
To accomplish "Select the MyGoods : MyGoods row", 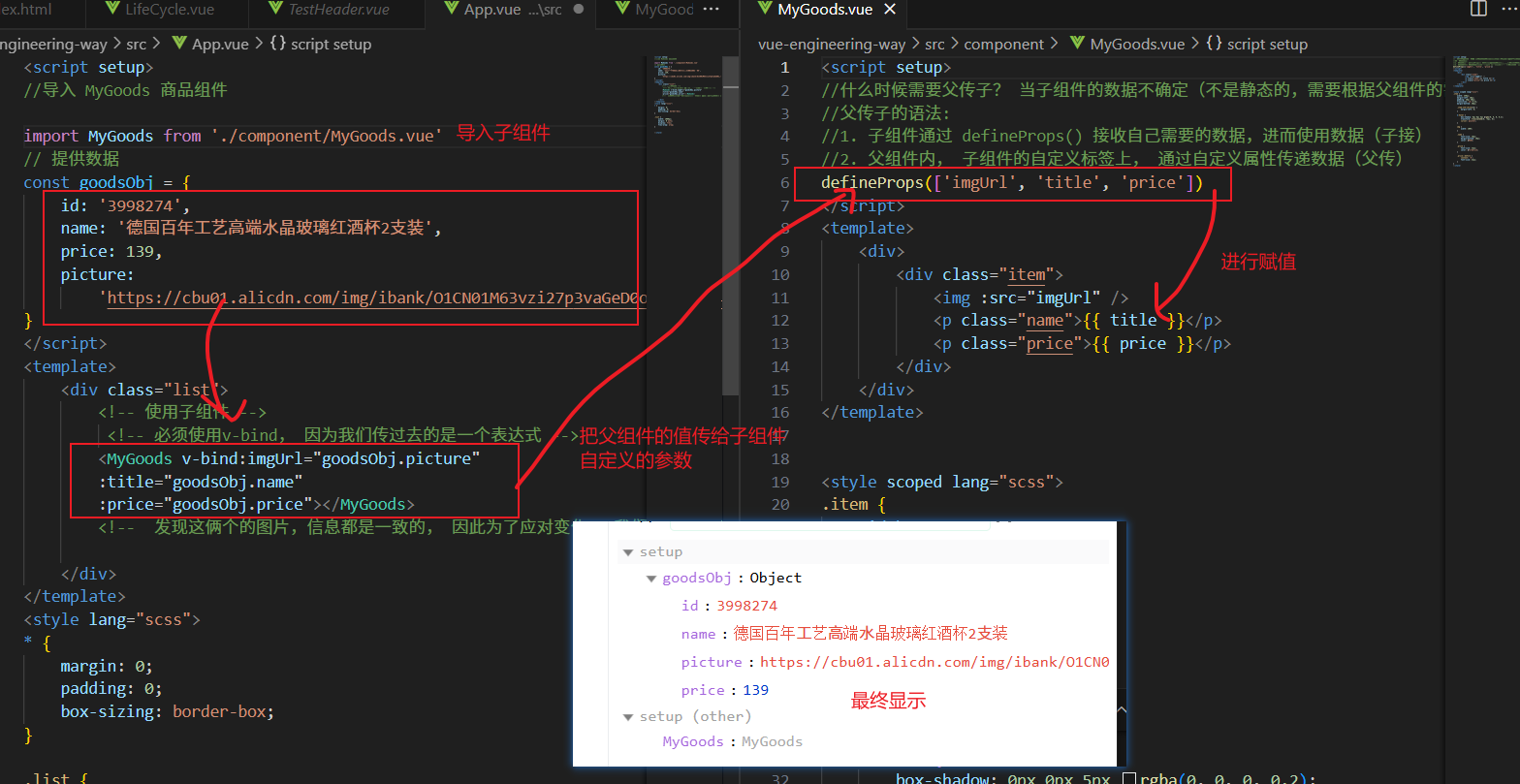I will pos(732,741).
